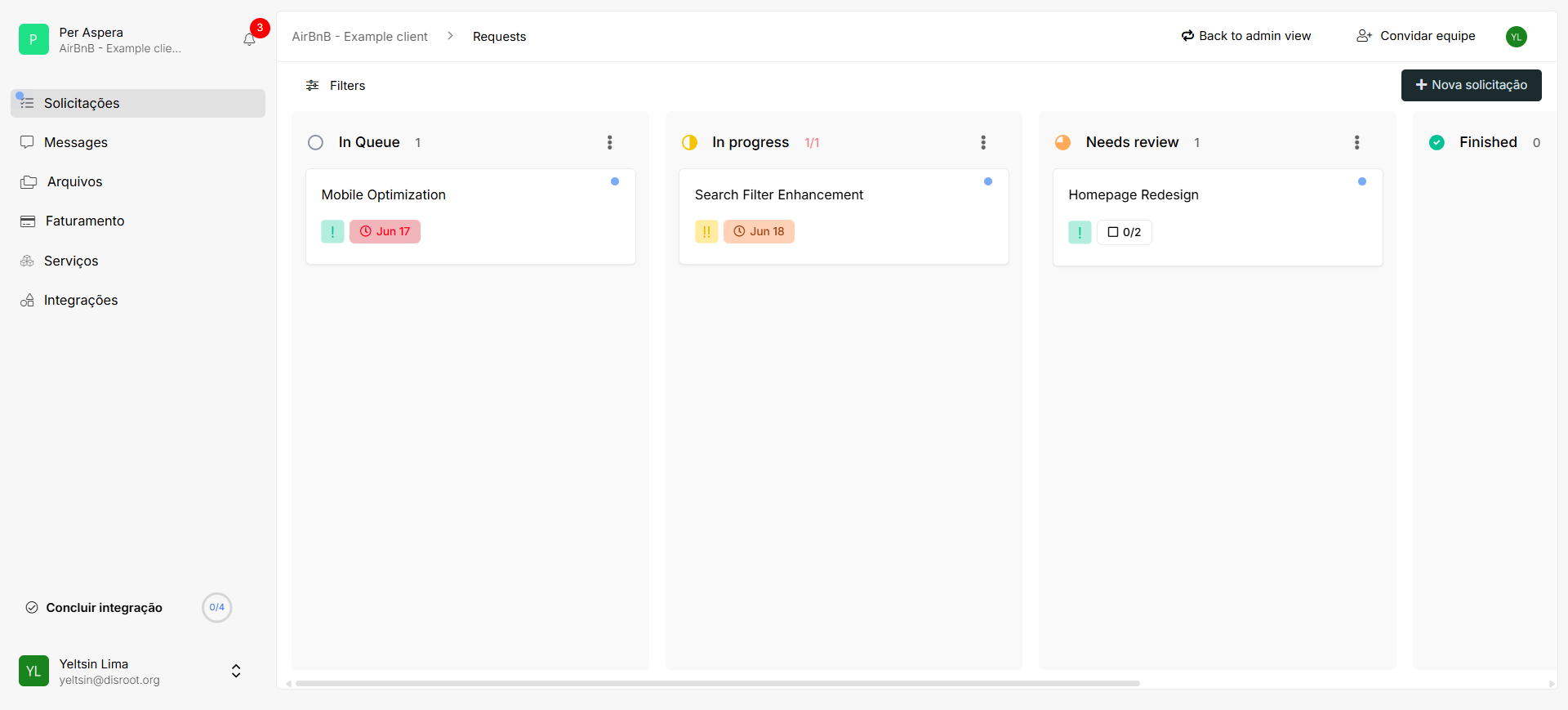Image resolution: width=1568 pixels, height=710 pixels.
Task: Click the Filters sliders icon
Action: point(312,86)
